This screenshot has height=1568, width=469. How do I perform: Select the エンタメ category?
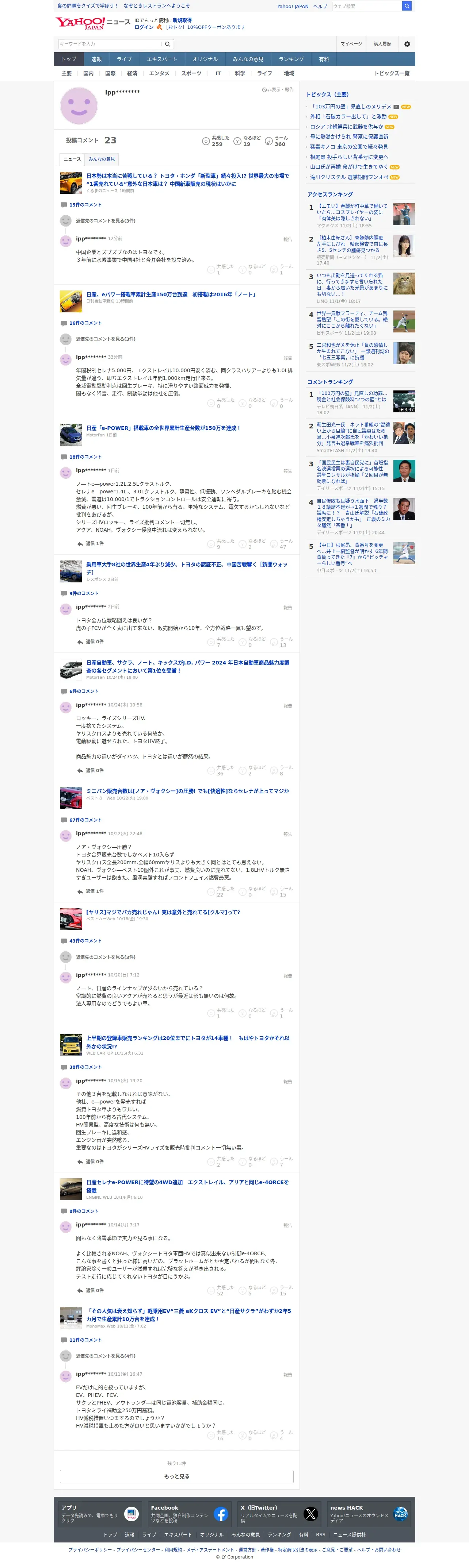pyautogui.click(x=159, y=74)
